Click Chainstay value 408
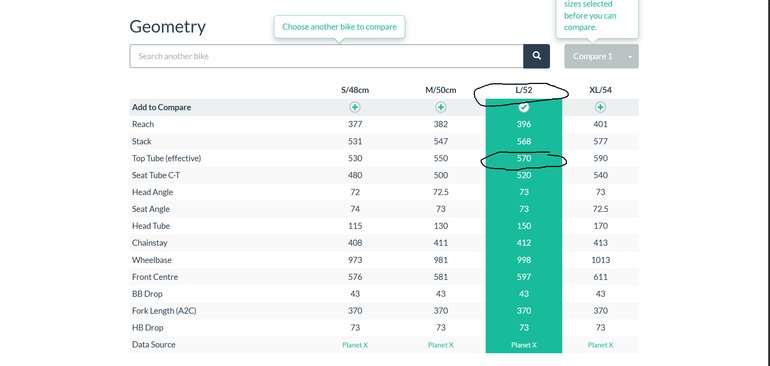The width and height of the screenshot is (770, 366). pyautogui.click(x=355, y=243)
